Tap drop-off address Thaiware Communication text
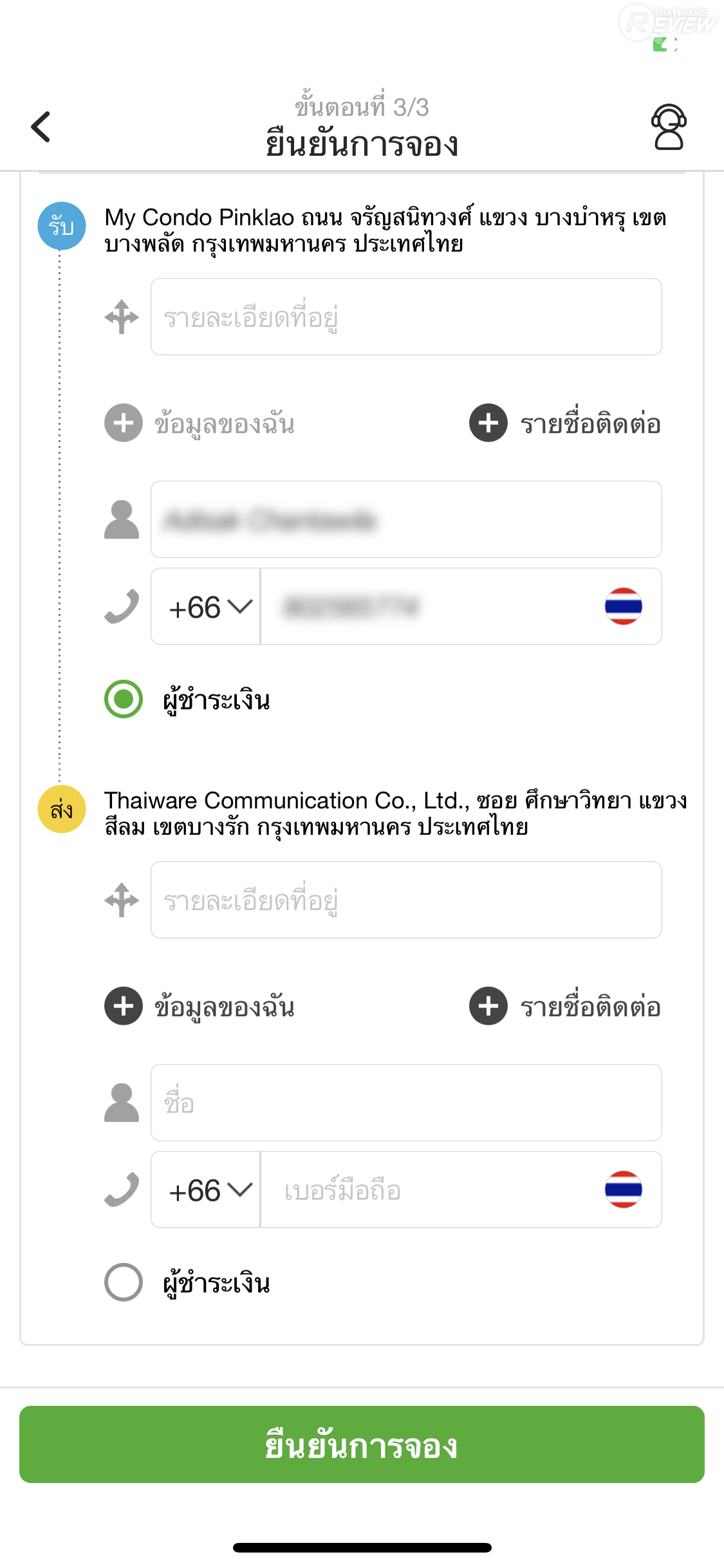The width and height of the screenshot is (724, 1568). (395, 813)
